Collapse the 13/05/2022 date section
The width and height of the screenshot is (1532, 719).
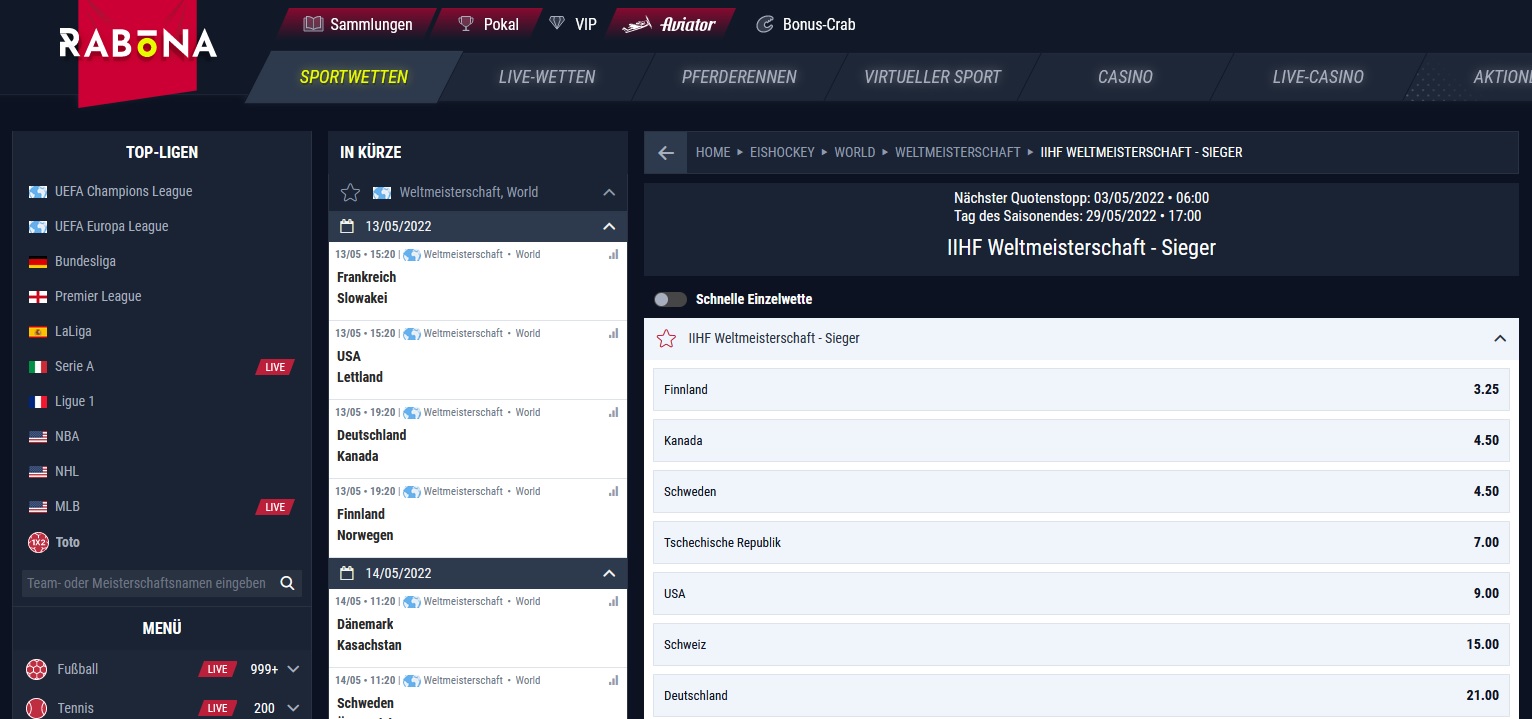tap(609, 227)
